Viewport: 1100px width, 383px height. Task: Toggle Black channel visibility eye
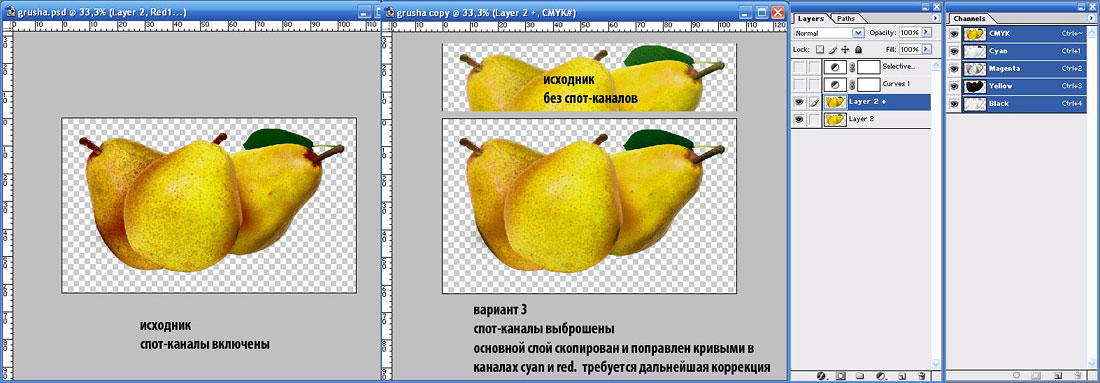point(954,104)
